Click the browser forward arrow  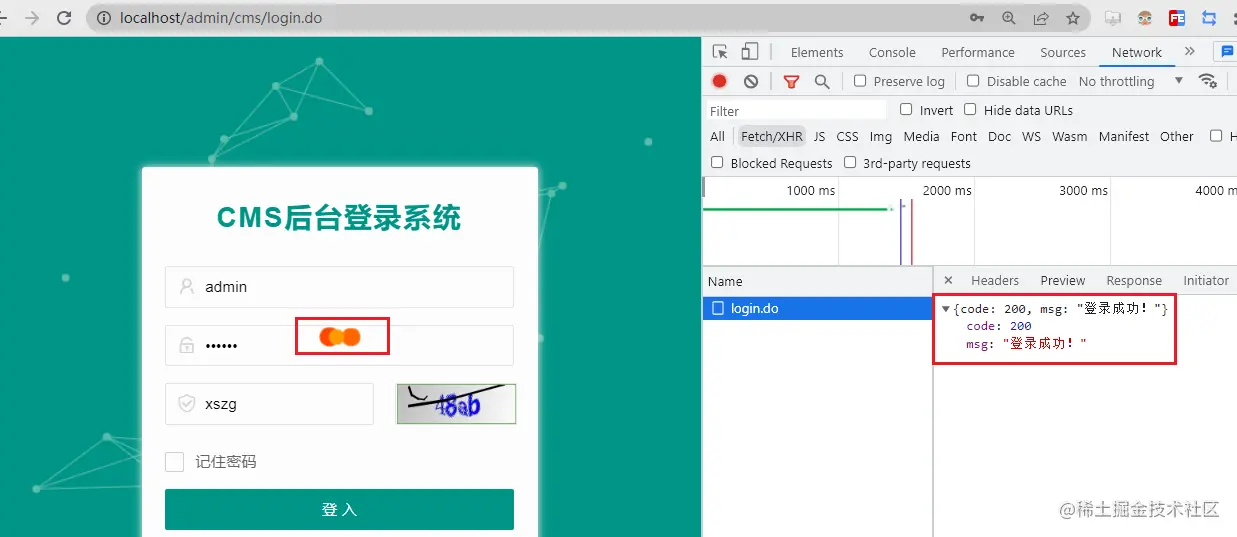click(32, 18)
